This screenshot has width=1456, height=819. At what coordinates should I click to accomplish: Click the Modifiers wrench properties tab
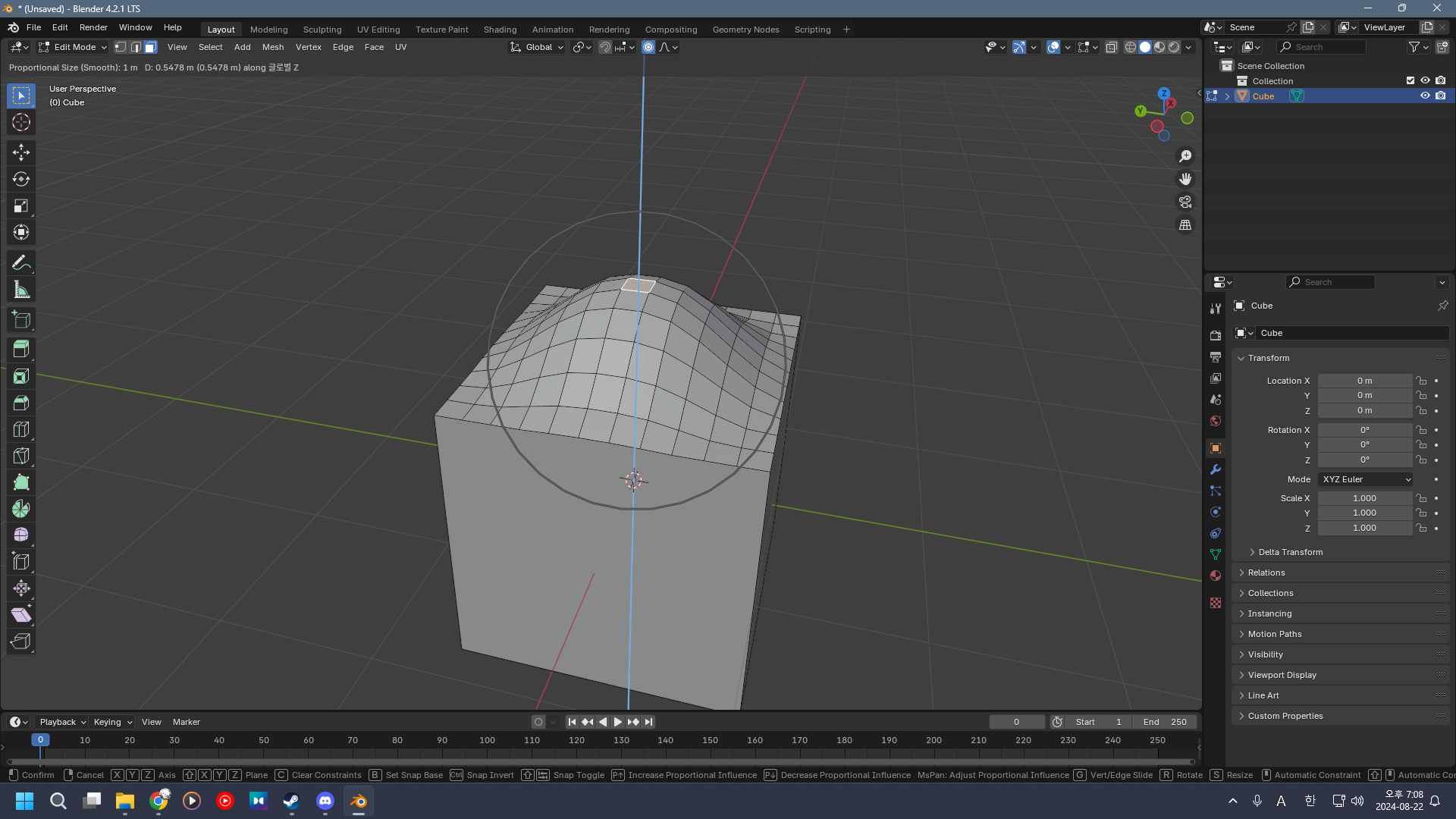pyautogui.click(x=1216, y=469)
